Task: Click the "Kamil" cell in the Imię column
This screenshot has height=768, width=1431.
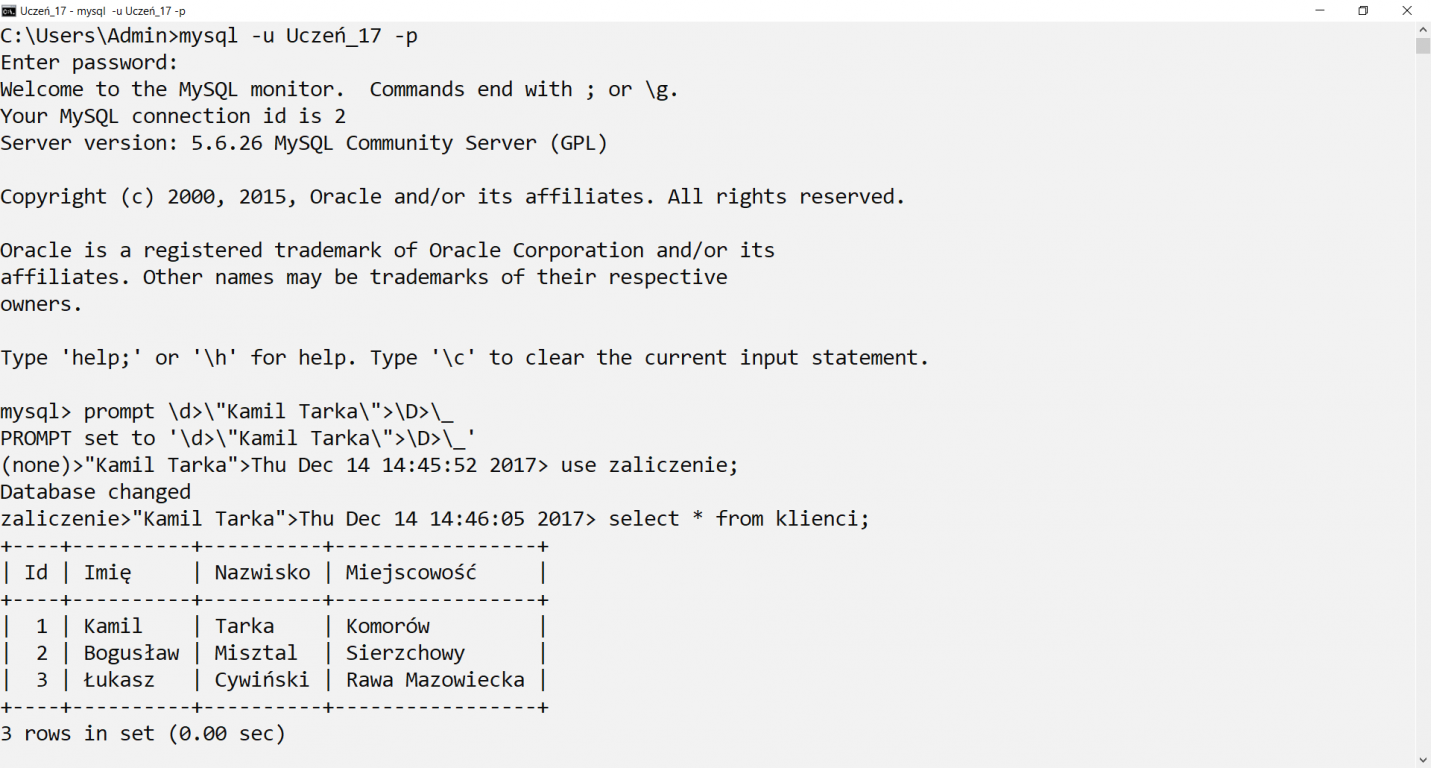Action: click(113, 626)
